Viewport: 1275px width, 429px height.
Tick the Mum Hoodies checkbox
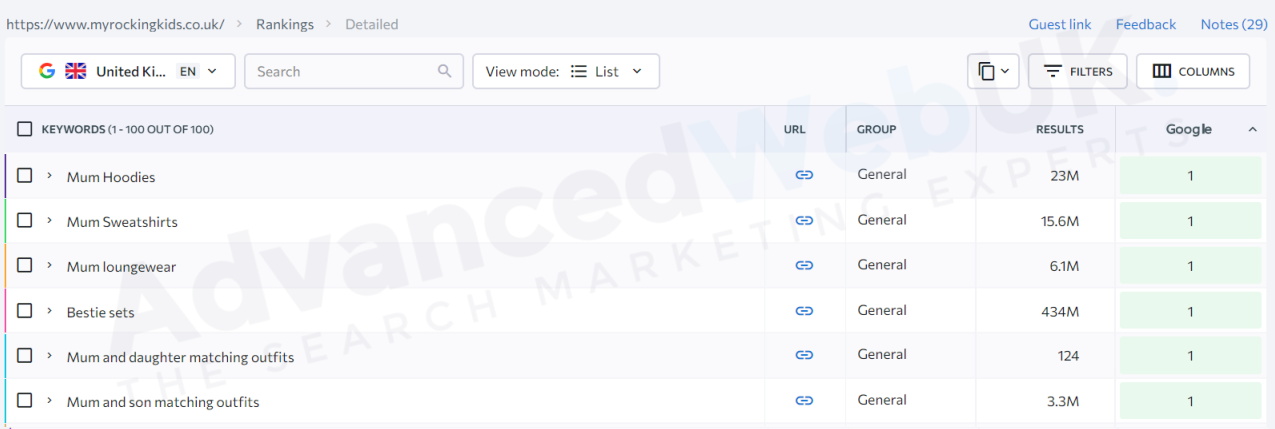[25, 175]
